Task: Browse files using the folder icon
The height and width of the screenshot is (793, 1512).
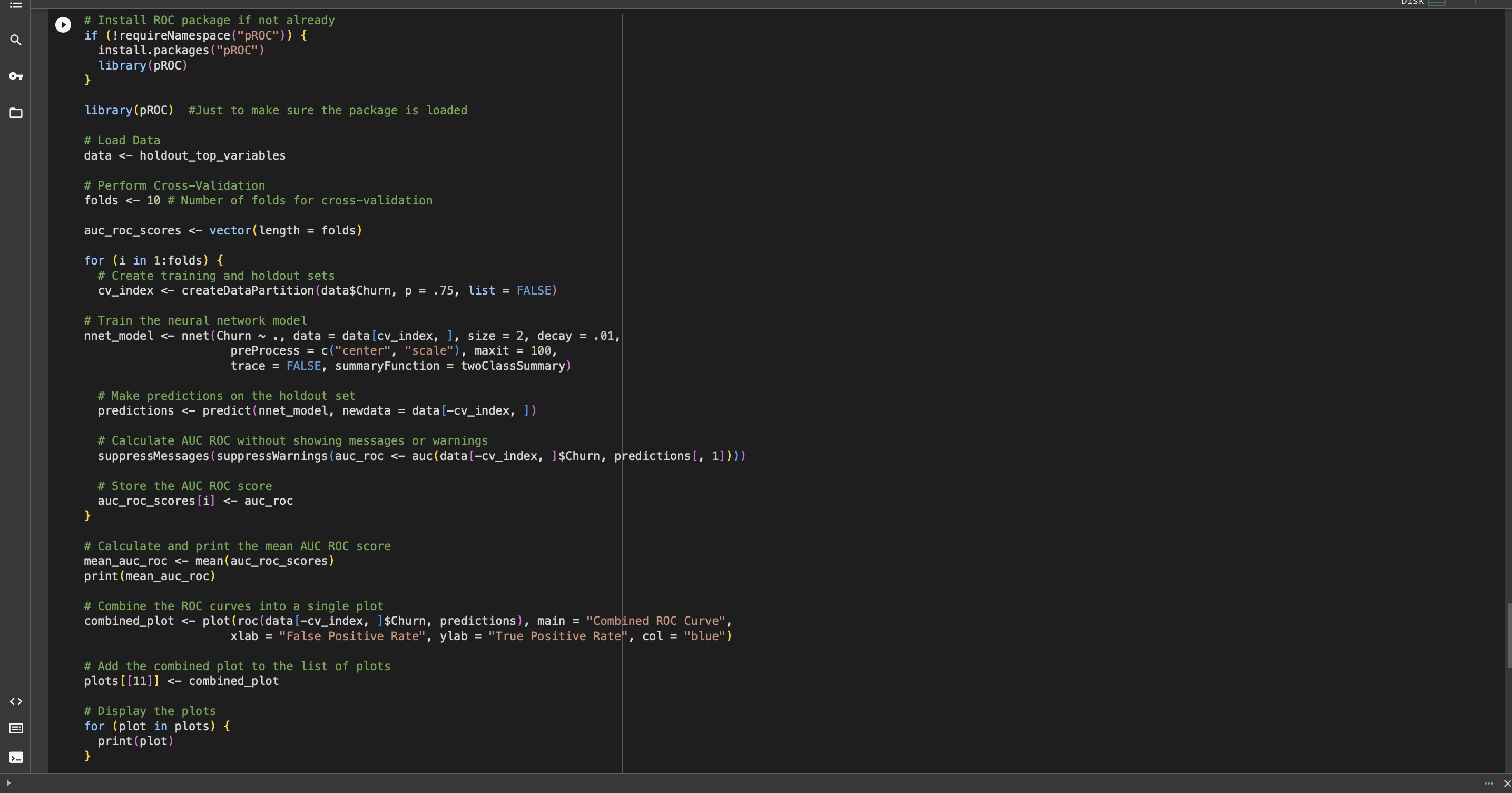Action: coord(16,113)
